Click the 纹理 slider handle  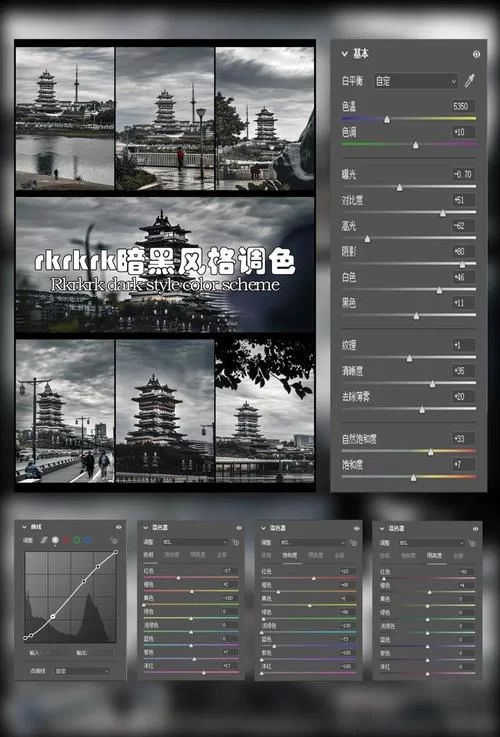point(409,359)
